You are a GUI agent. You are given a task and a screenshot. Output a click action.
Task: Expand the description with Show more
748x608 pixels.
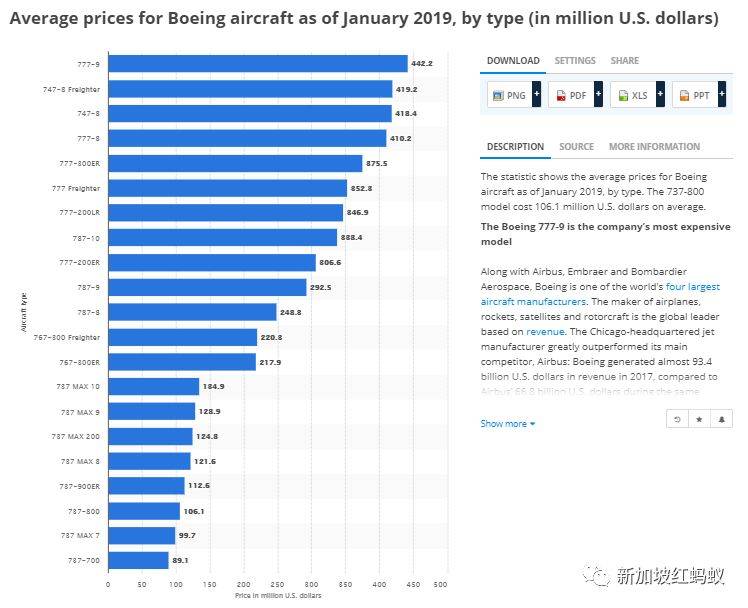tap(507, 424)
